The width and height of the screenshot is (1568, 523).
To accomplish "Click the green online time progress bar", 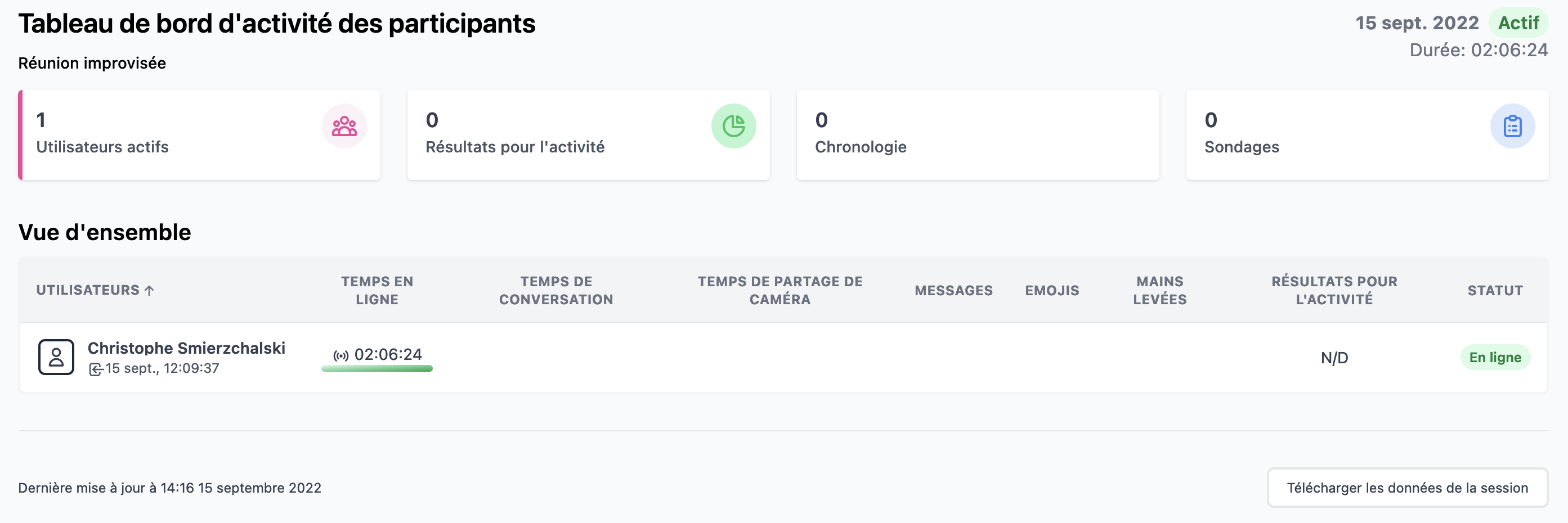I will (x=377, y=368).
